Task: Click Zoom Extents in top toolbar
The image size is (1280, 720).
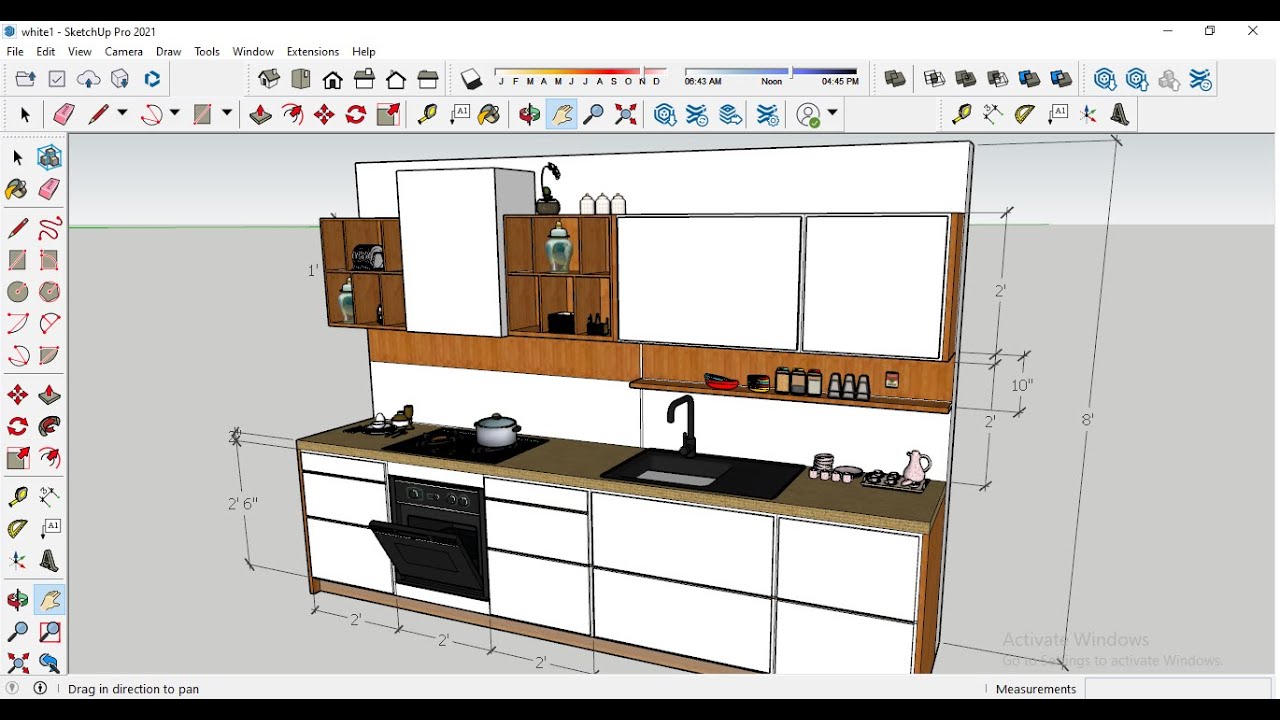Action: (626, 115)
